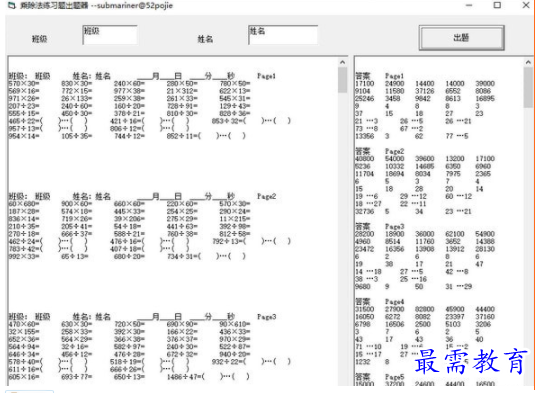This screenshot has width=536, height=393.
Task: Click the questions panel scroll-up arrow
Action: 343,62
